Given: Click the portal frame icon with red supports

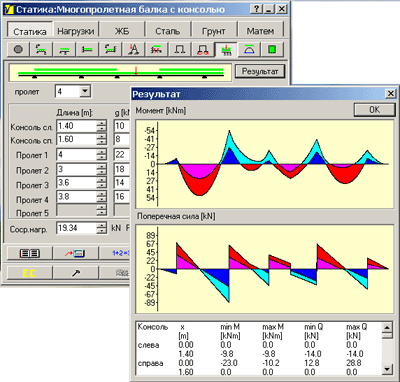Looking at the screenshot, I should pyautogui.click(x=203, y=50).
